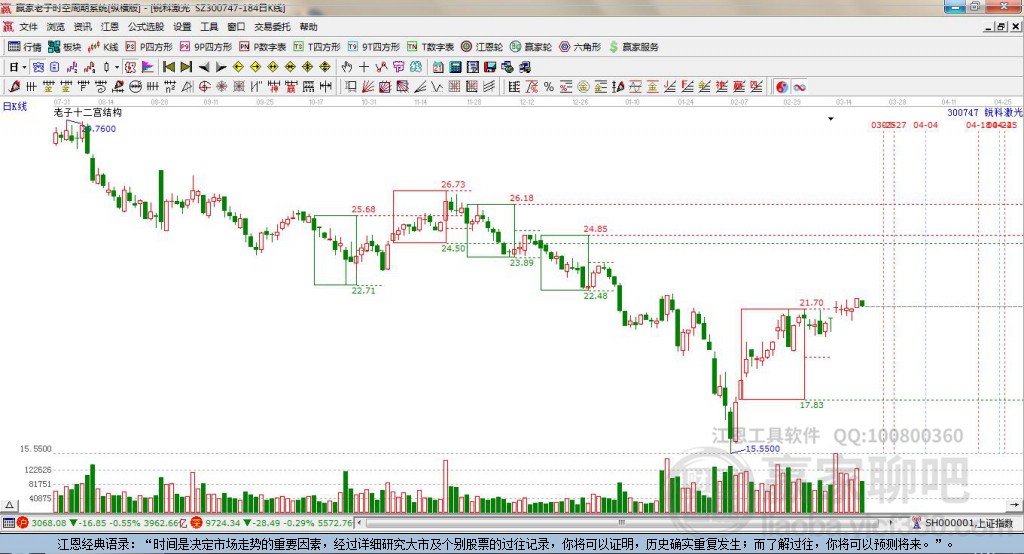Click the 老子十二宫结构 indicator label
The width and height of the screenshot is (1024, 554).
[87, 112]
